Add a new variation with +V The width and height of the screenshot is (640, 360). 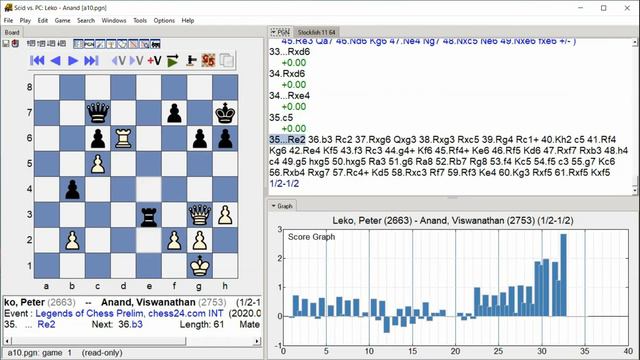(x=154, y=61)
